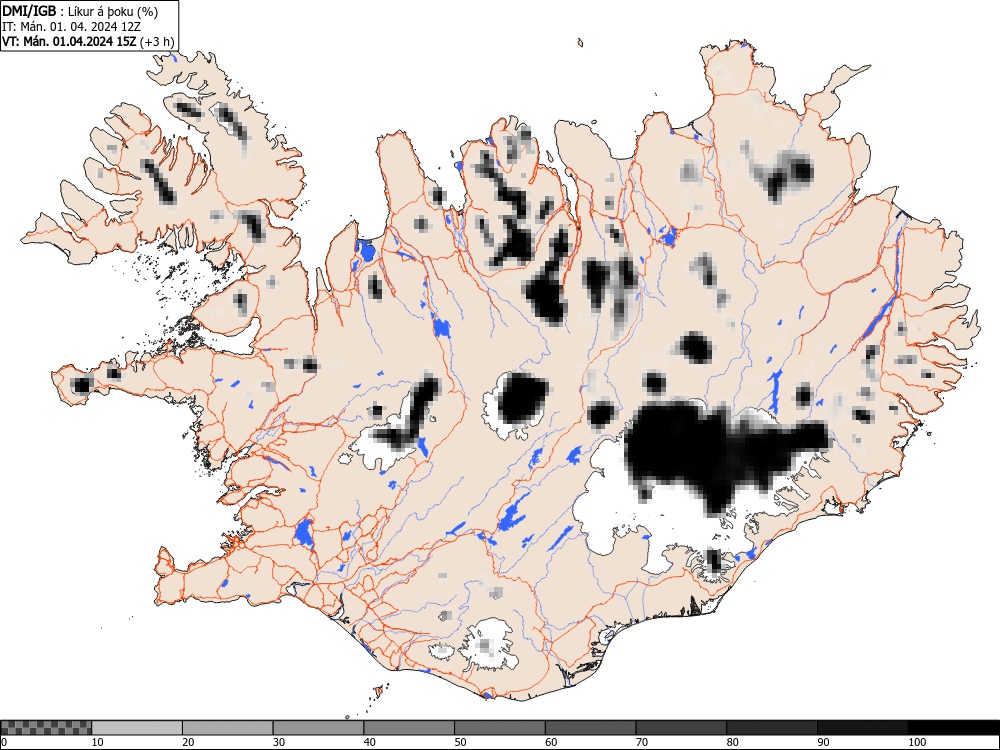
Task: Click the legend label '80'
Action: click(x=732, y=742)
